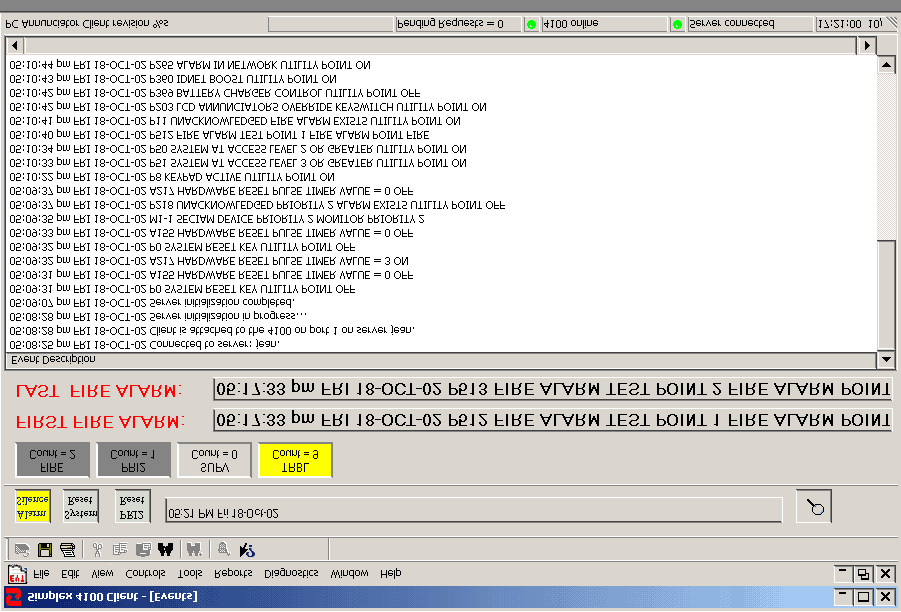
Task: Click the PRI2 Count = 1 button
Action: coord(133,460)
